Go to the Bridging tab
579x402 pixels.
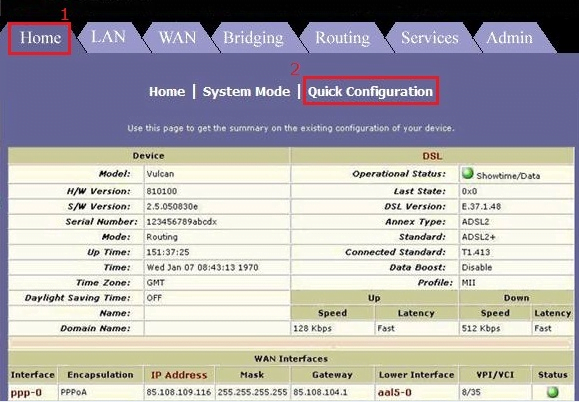coord(253,38)
